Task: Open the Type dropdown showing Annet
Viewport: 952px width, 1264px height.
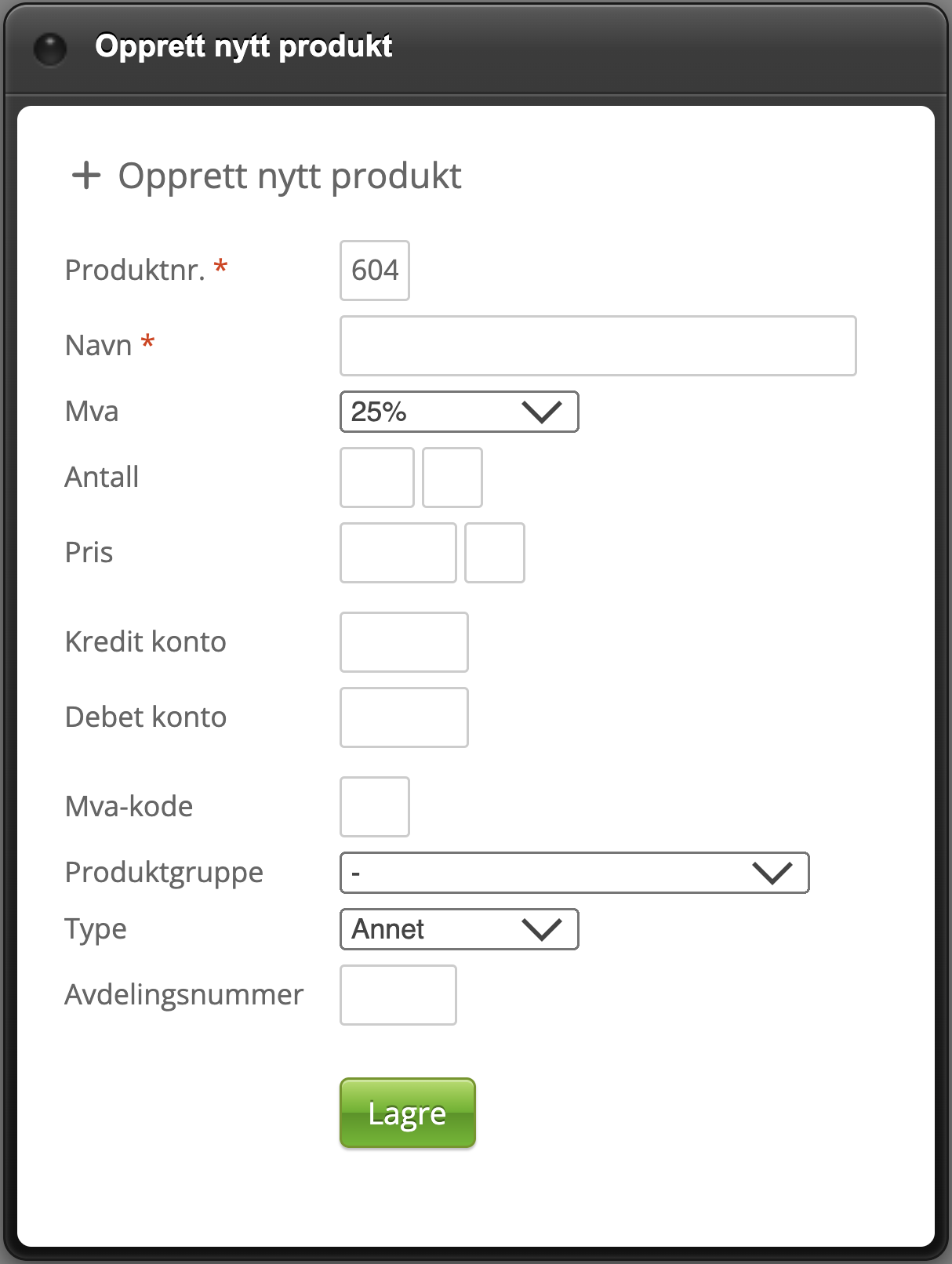Action: 459,929
